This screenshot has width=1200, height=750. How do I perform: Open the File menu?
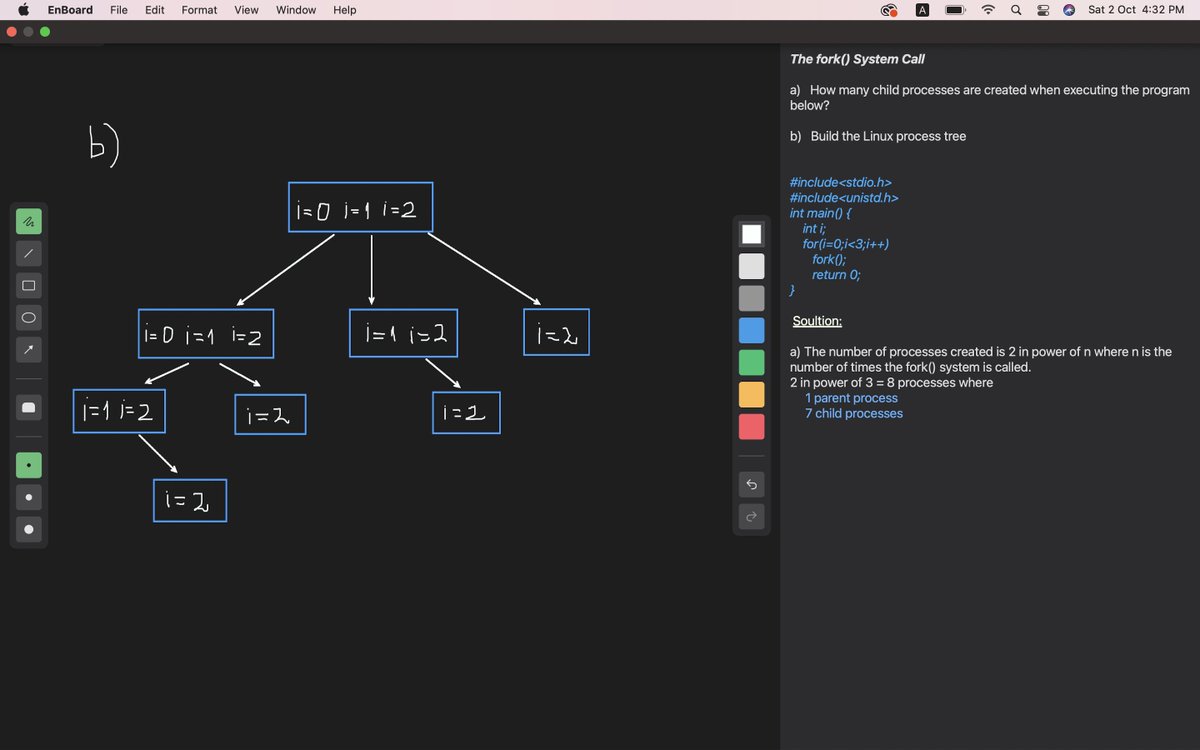[119, 10]
